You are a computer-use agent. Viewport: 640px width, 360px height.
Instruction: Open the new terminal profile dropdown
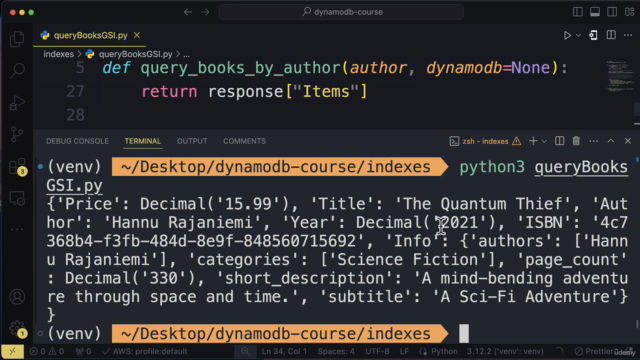pyautogui.click(x=544, y=142)
